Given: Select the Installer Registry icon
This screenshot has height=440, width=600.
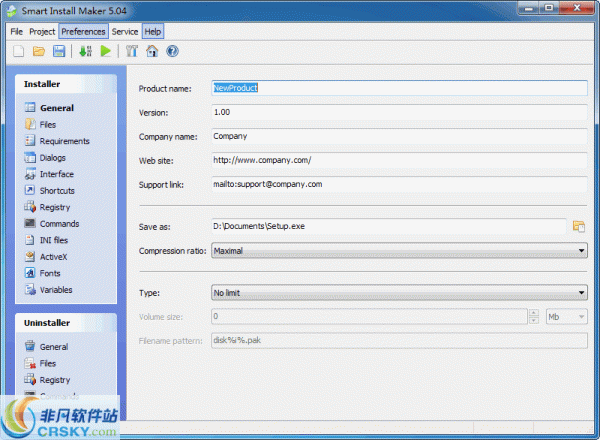Looking at the screenshot, I should (30, 207).
